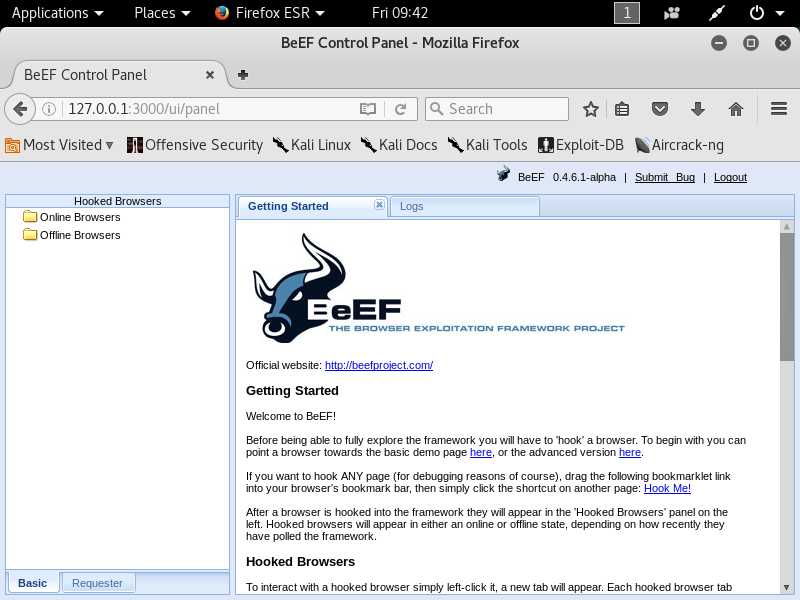This screenshot has width=800, height=600.
Task: Switch to the Requester tab
Action: [x=97, y=583]
